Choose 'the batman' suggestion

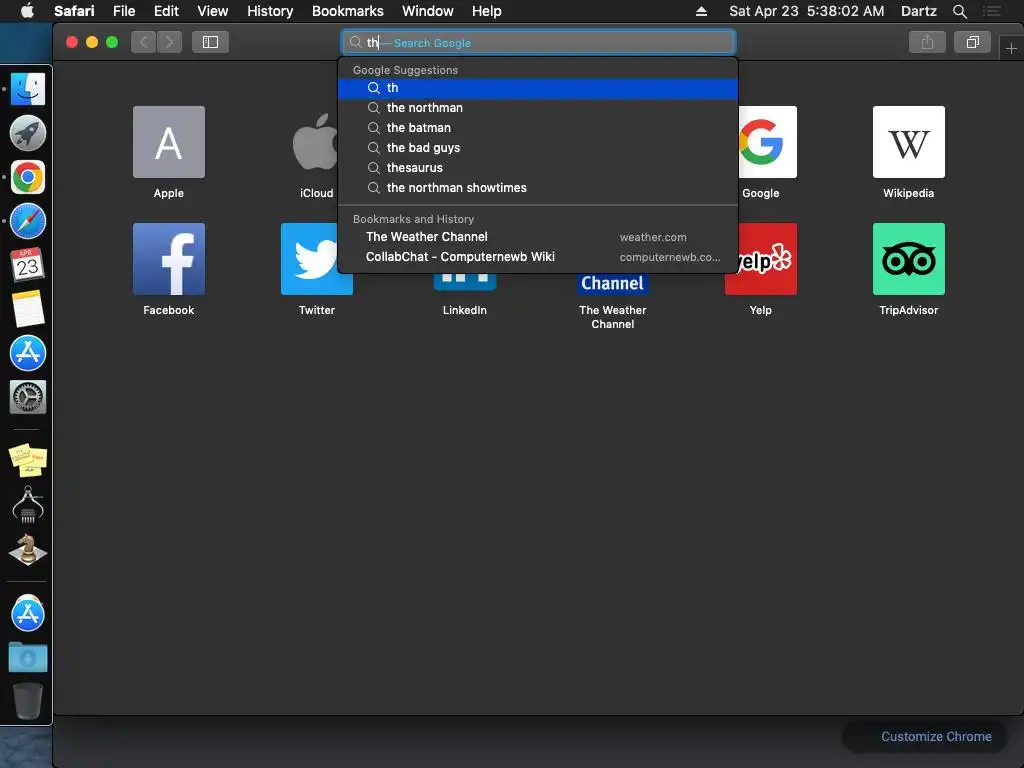point(538,128)
